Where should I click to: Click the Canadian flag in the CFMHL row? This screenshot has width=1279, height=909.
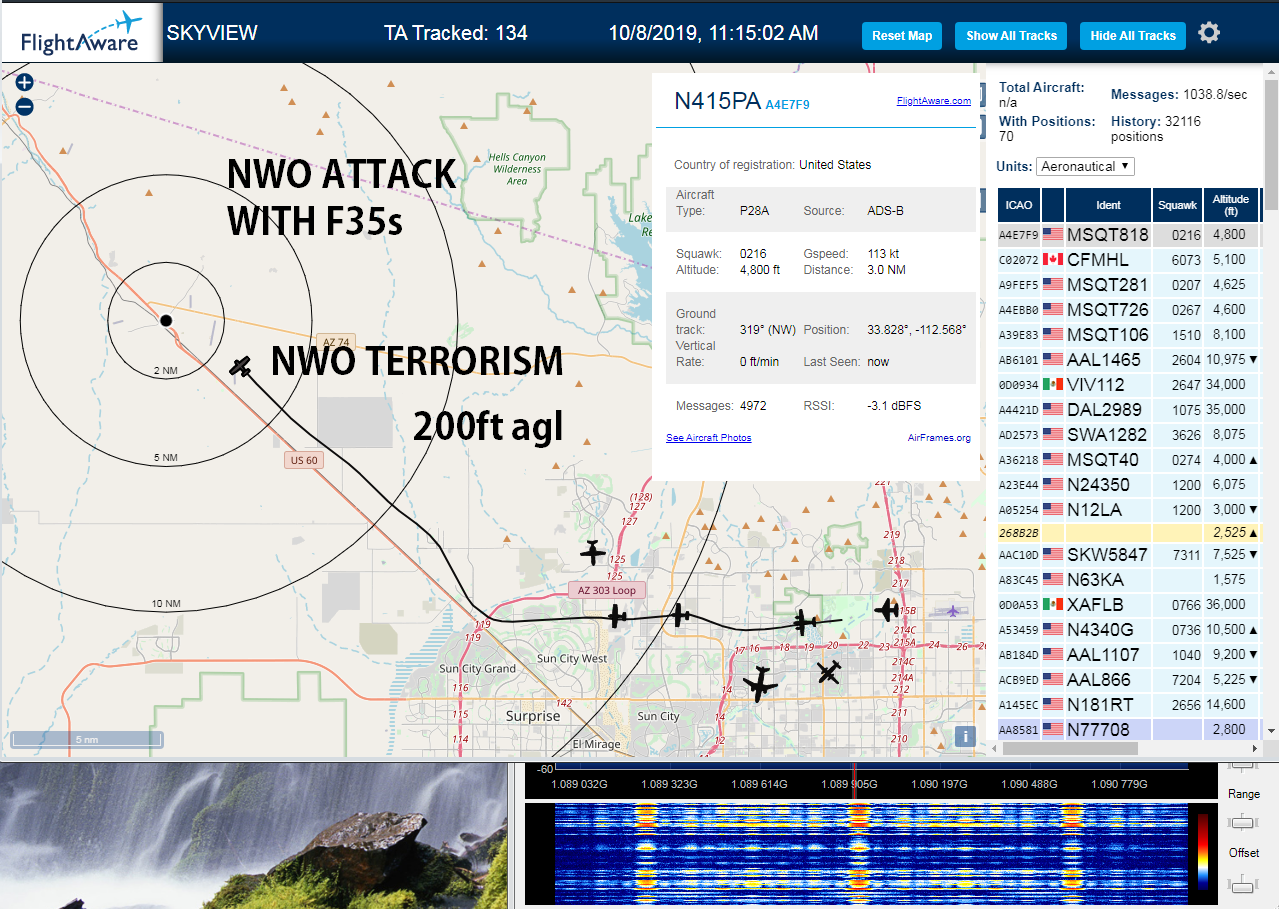1053,259
